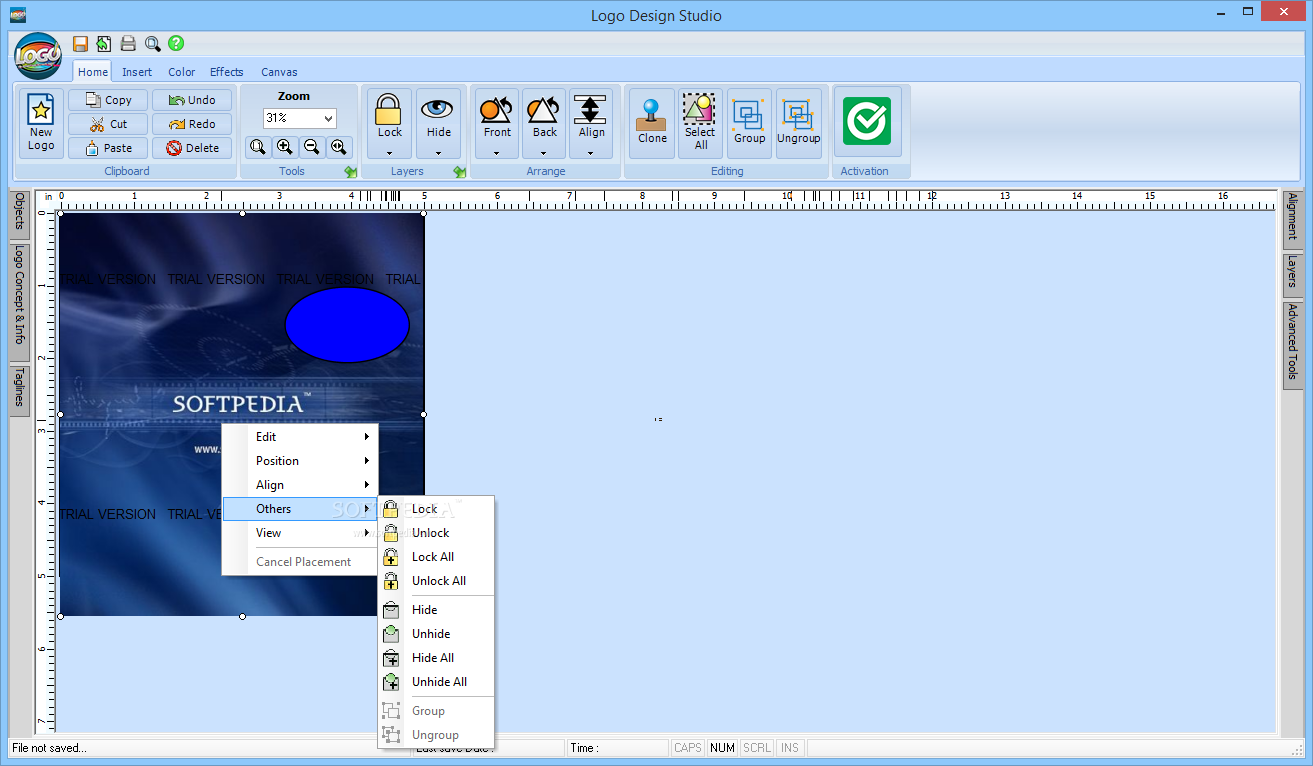Screen dimensions: 1313x766
Task: Bring object to Front via ribbon icon
Action: [496, 109]
